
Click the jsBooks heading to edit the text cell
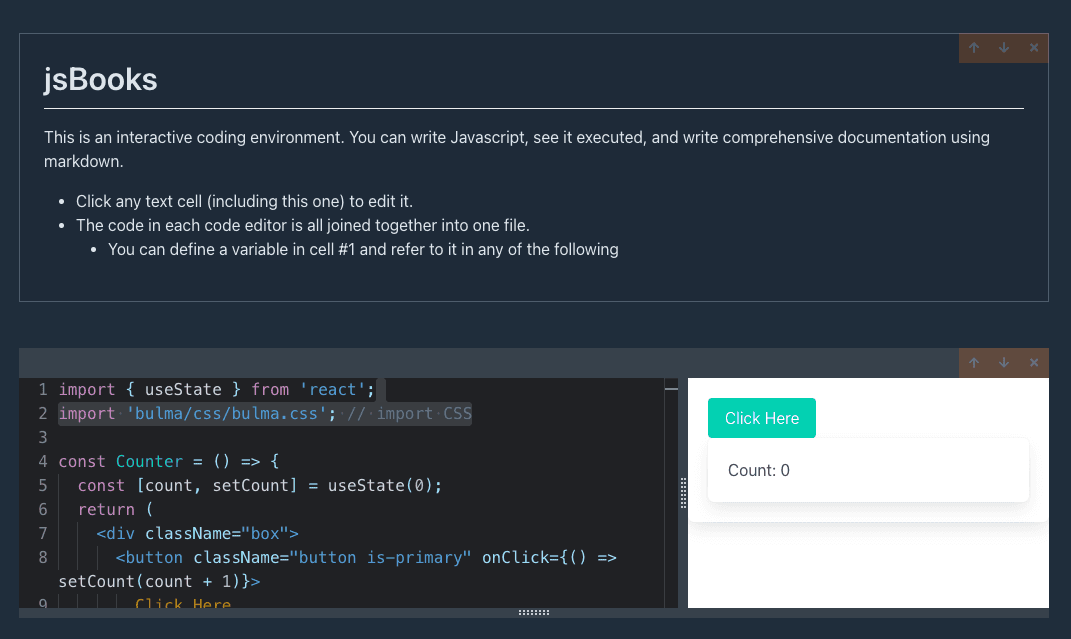(100, 80)
